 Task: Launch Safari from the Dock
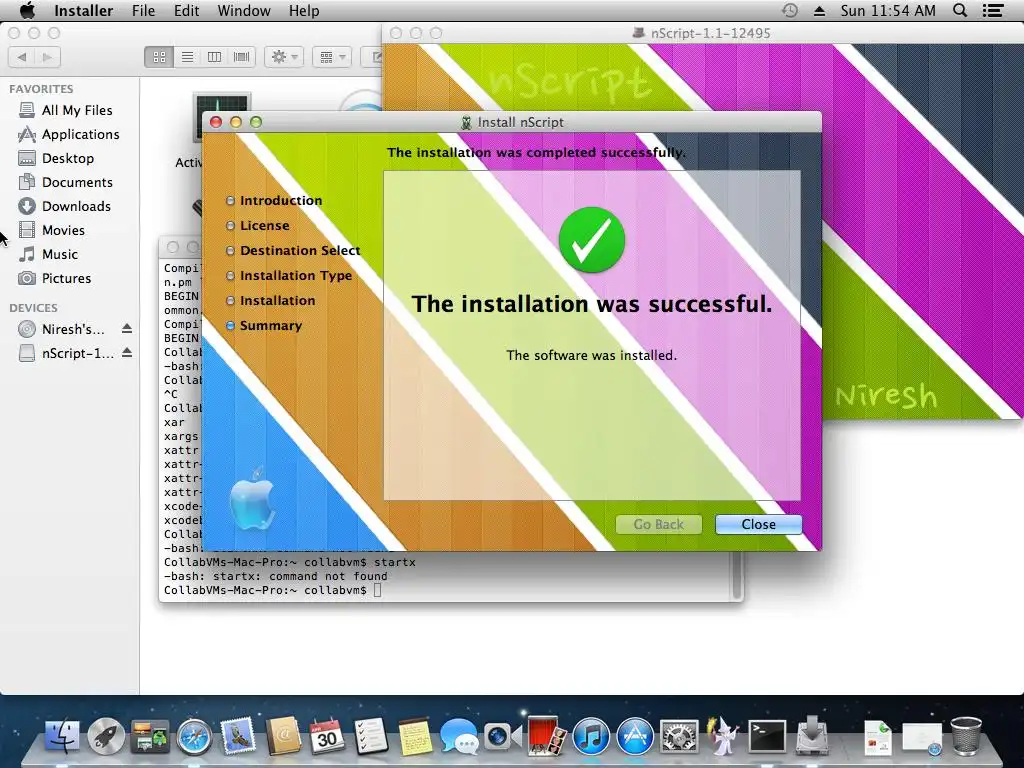(x=194, y=737)
